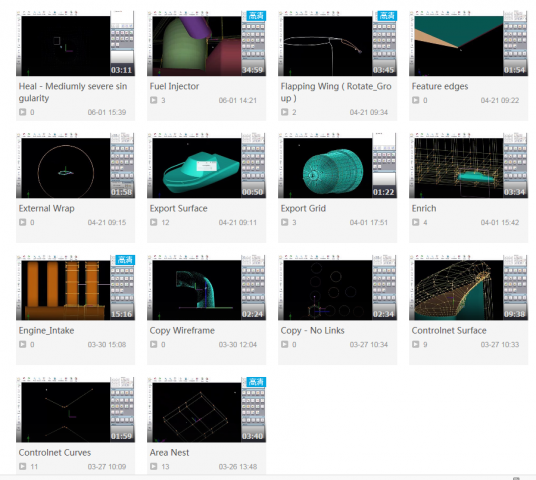The width and height of the screenshot is (536, 480).
Task: Click the 'External Wrap' title link
Action: [46, 208]
